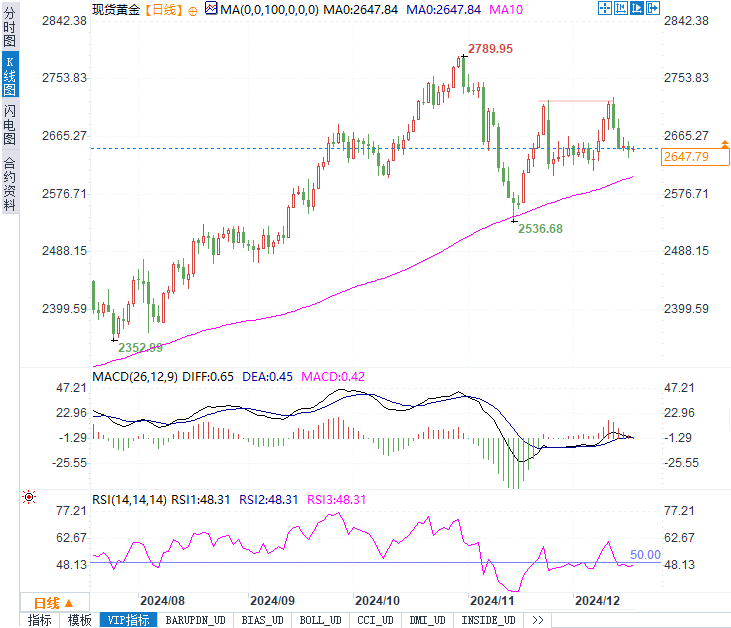Click the magenta MACD:0.42 value
This screenshot has width=731, height=628.
tap(333, 376)
